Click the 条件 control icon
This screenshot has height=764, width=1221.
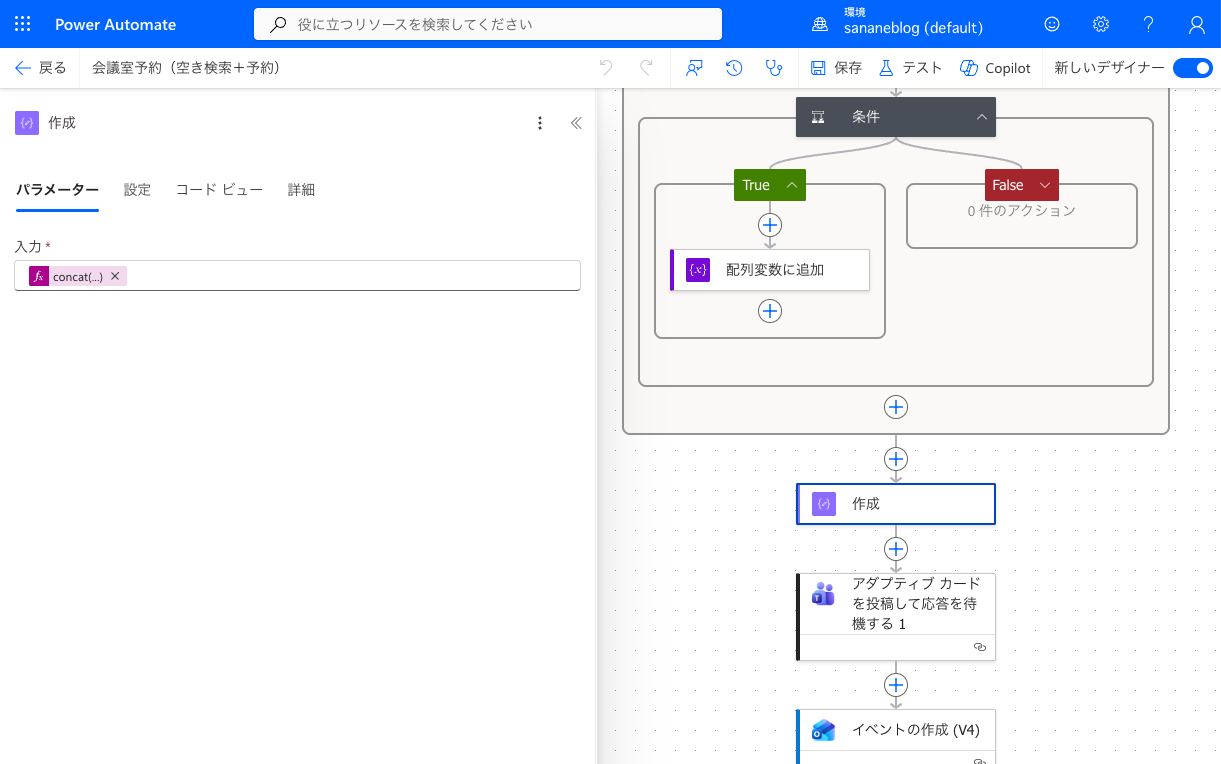coord(818,117)
